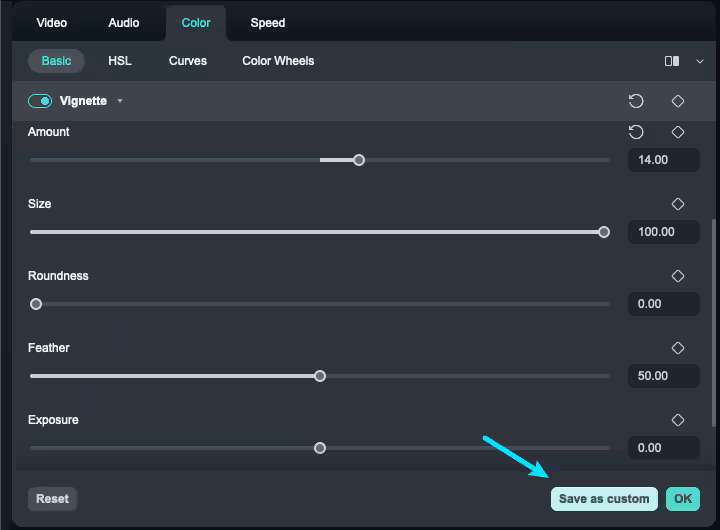Add a keyframe for Exposure
720x530 pixels.
[678, 420]
